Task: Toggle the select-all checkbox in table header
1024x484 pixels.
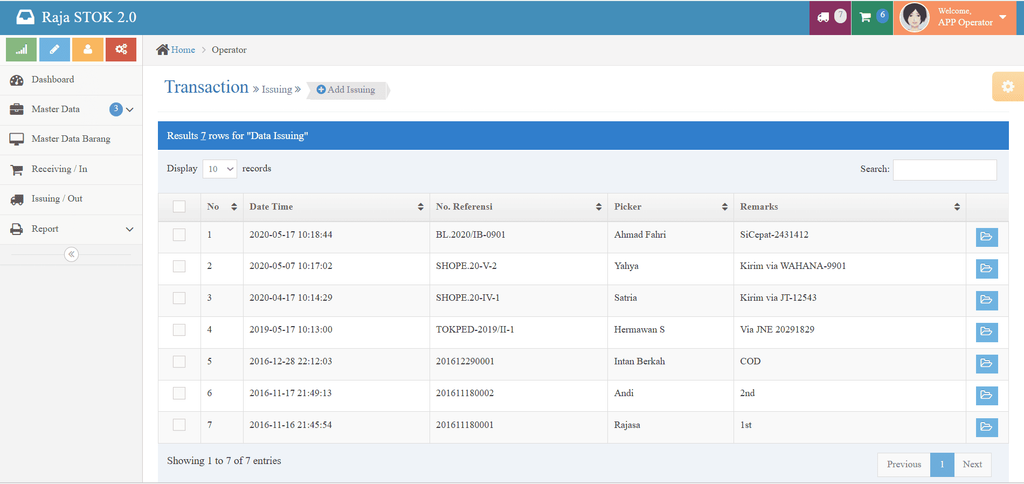Action: point(179,206)
